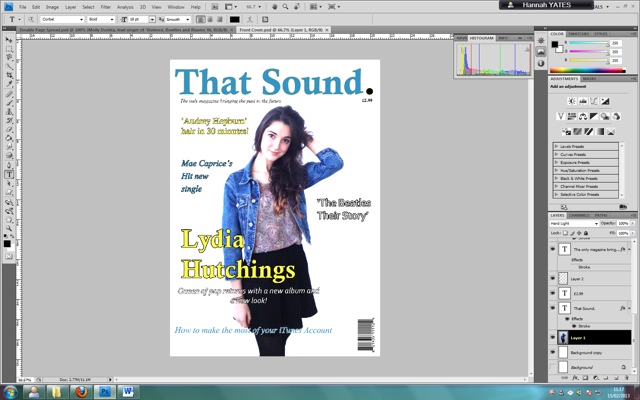The image size is (640, 400).
Task: Select the Brush tool
Action: point(9,103)
